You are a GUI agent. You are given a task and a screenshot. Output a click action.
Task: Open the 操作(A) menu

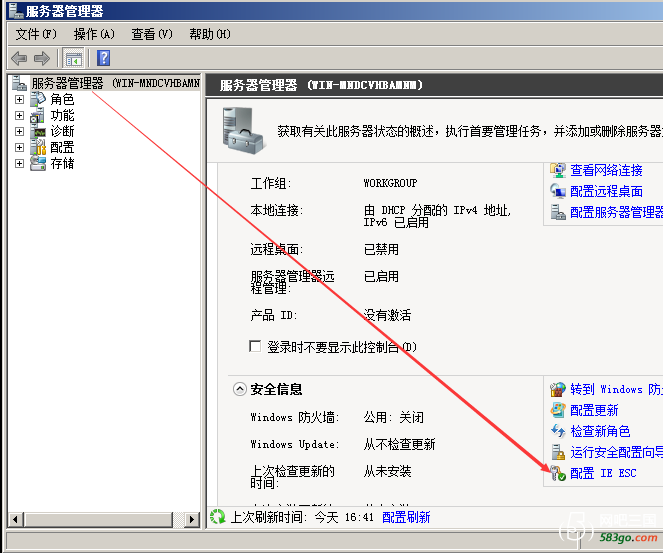pyautogui.click(x=94, y=34)
